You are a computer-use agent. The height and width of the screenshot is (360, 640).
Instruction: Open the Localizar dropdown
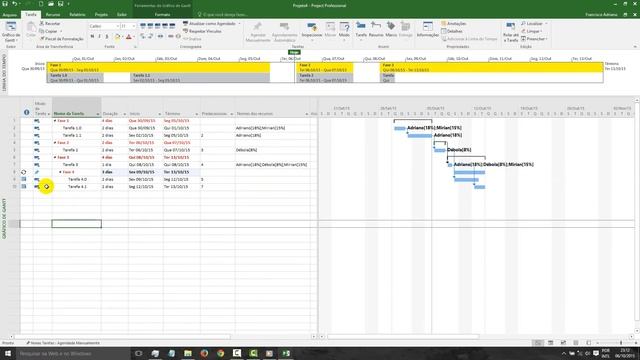tap(534, 24)
